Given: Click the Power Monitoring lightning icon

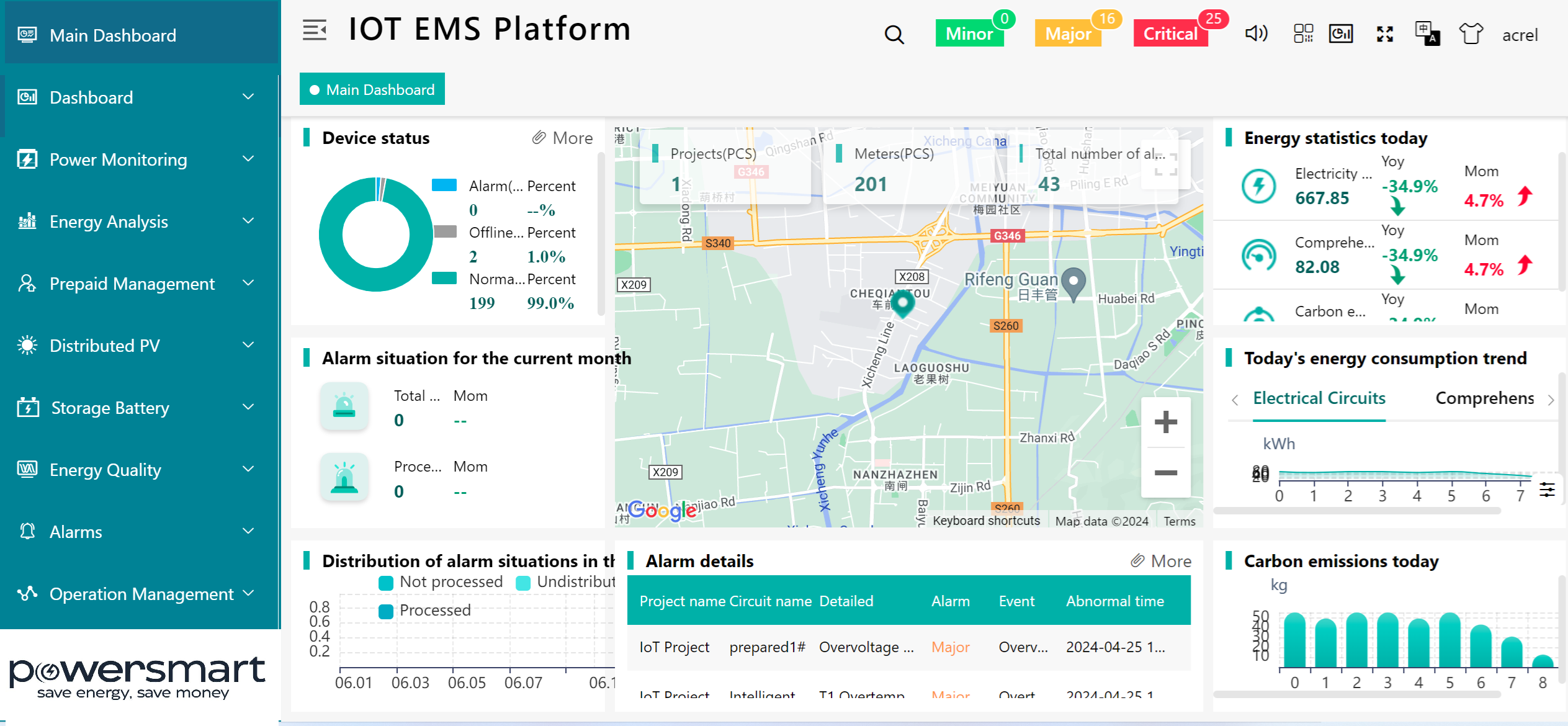Looking at the screenshot, I should click(27, 159).
